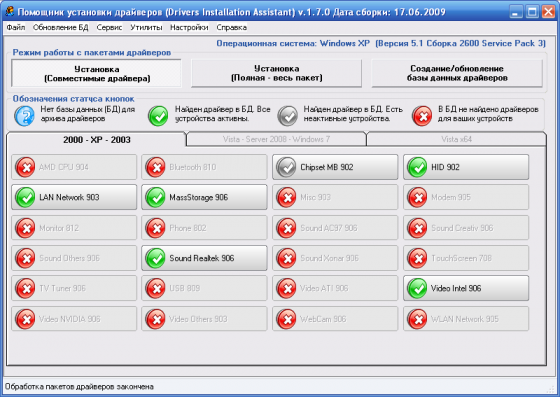Click the green check icon on LAN Network 903

[25, 197]
